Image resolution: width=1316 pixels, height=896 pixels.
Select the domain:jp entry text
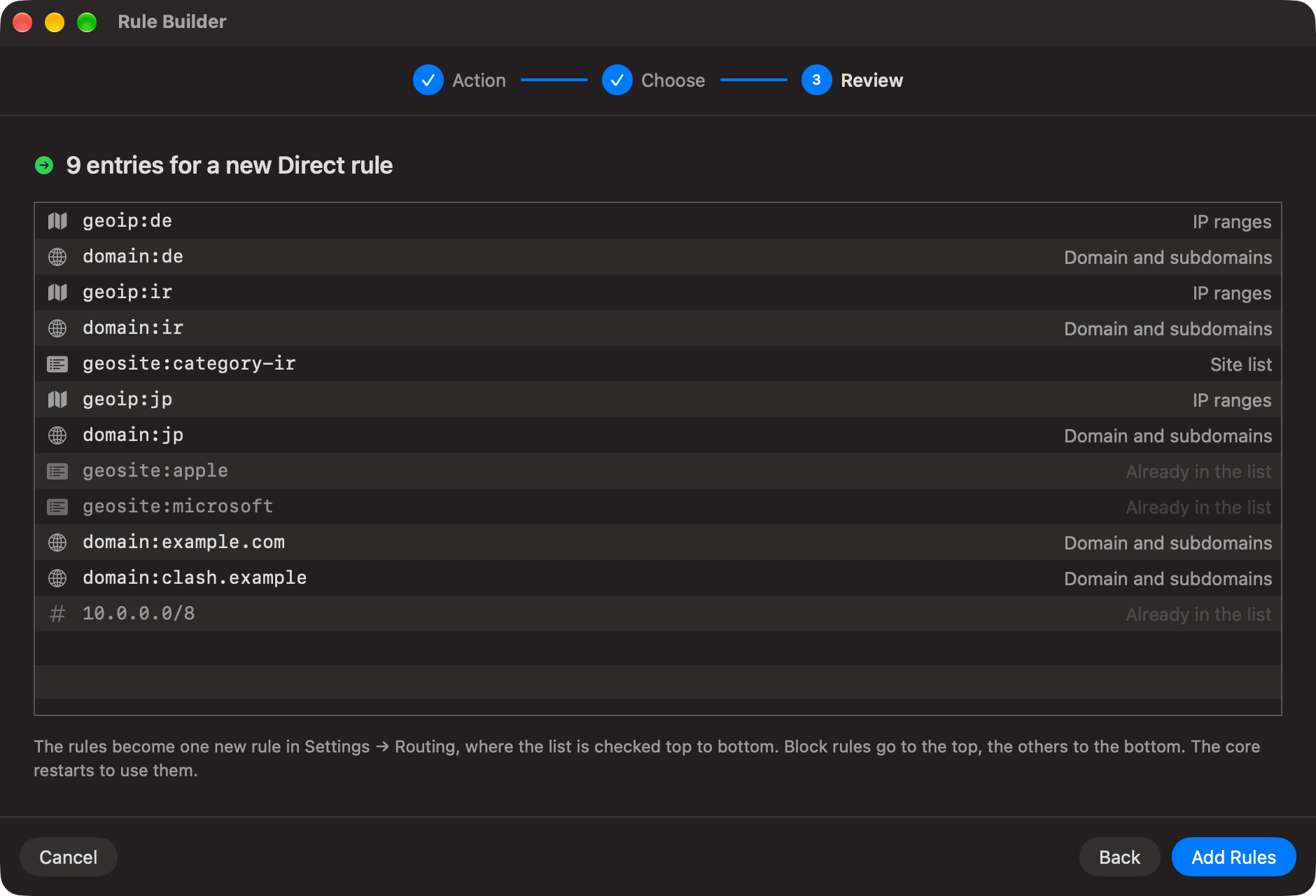click(133, 435)
